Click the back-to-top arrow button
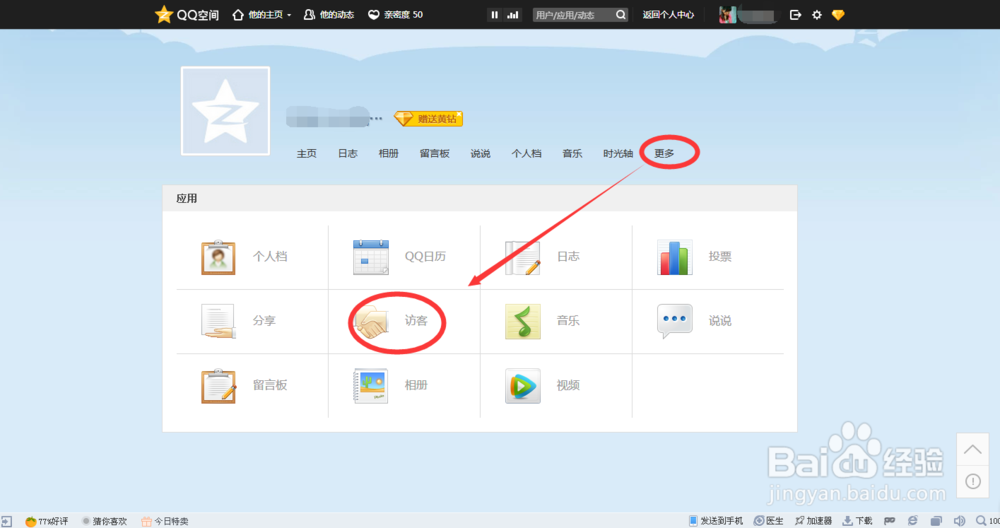Viewport: 1000px width, 528px height. tap(973, 450)
